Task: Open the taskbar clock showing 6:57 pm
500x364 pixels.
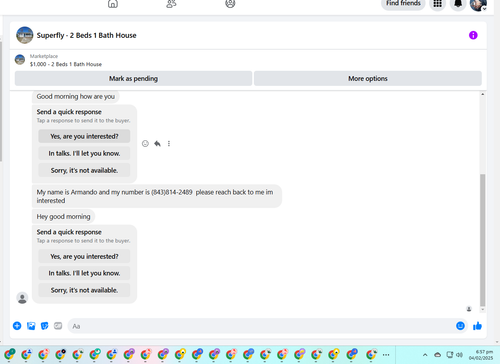Action: (x=481, y=355)
